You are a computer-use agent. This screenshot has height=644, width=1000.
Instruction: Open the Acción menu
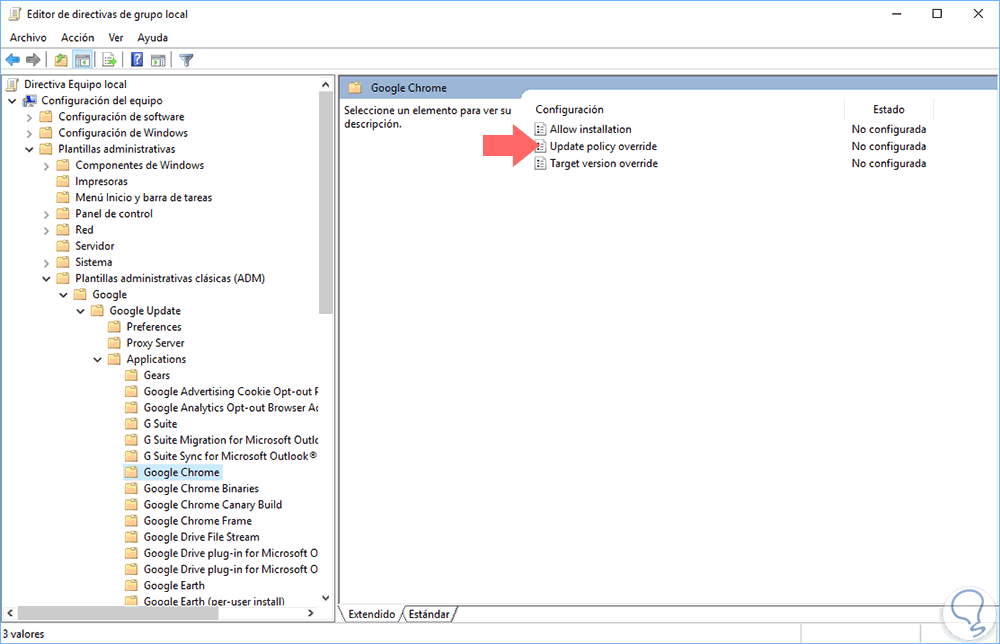[x=78, y=38]
